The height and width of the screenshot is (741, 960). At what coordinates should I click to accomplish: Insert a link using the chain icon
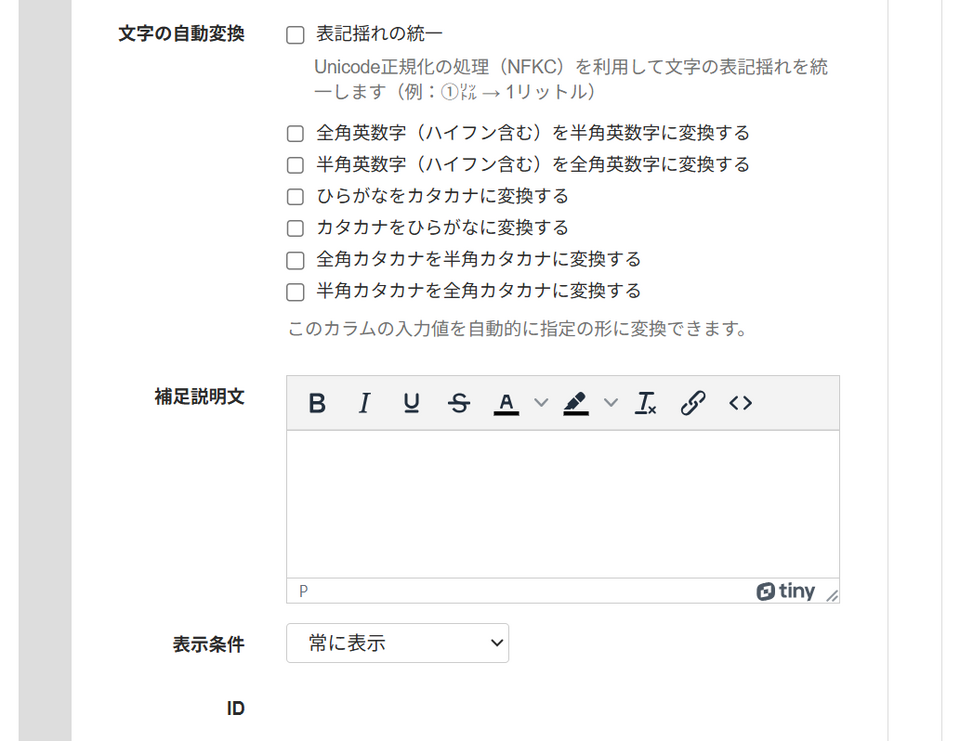point(693,403)
